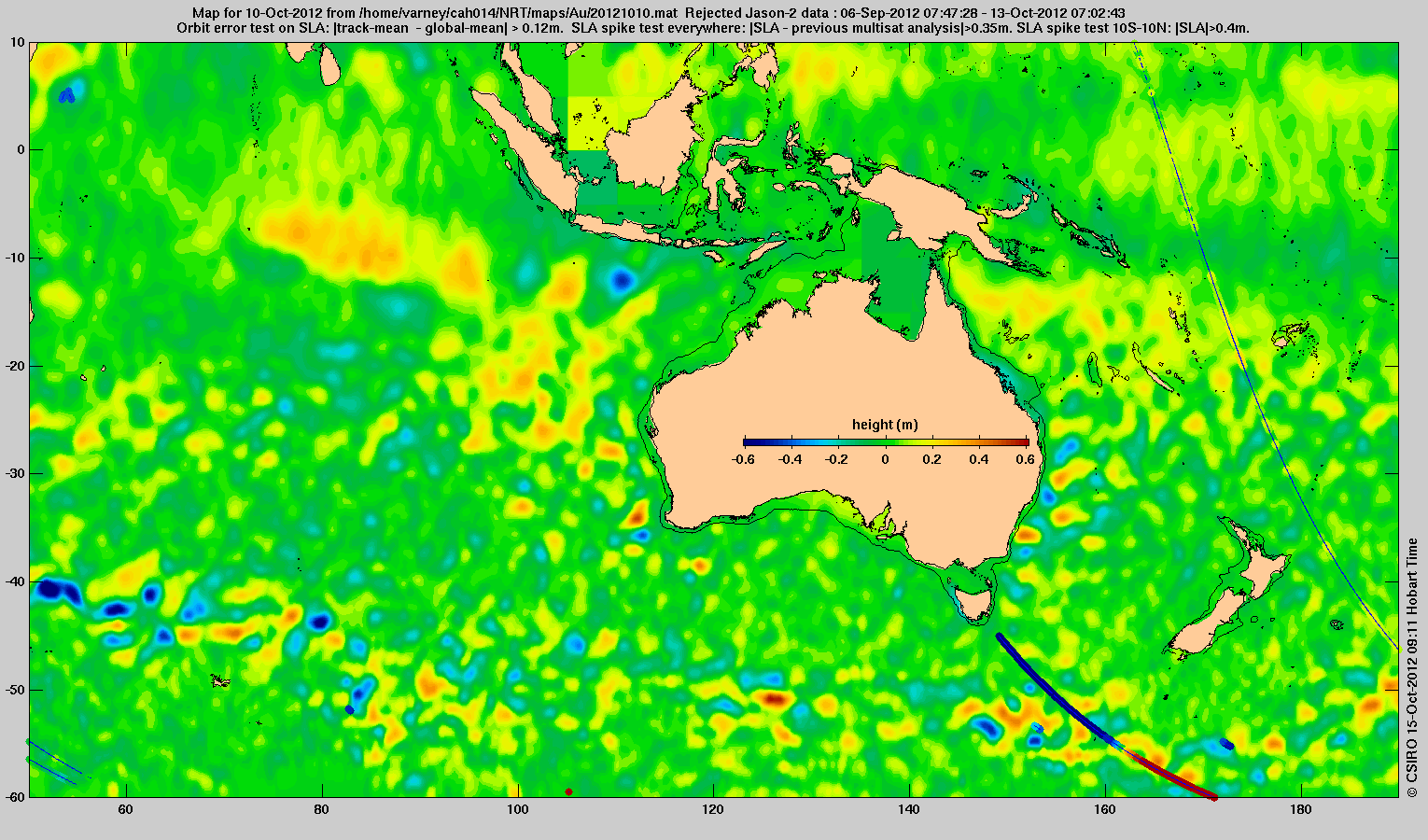Click the 0.6 colorbar tick label

click(x=1027, y=459)
